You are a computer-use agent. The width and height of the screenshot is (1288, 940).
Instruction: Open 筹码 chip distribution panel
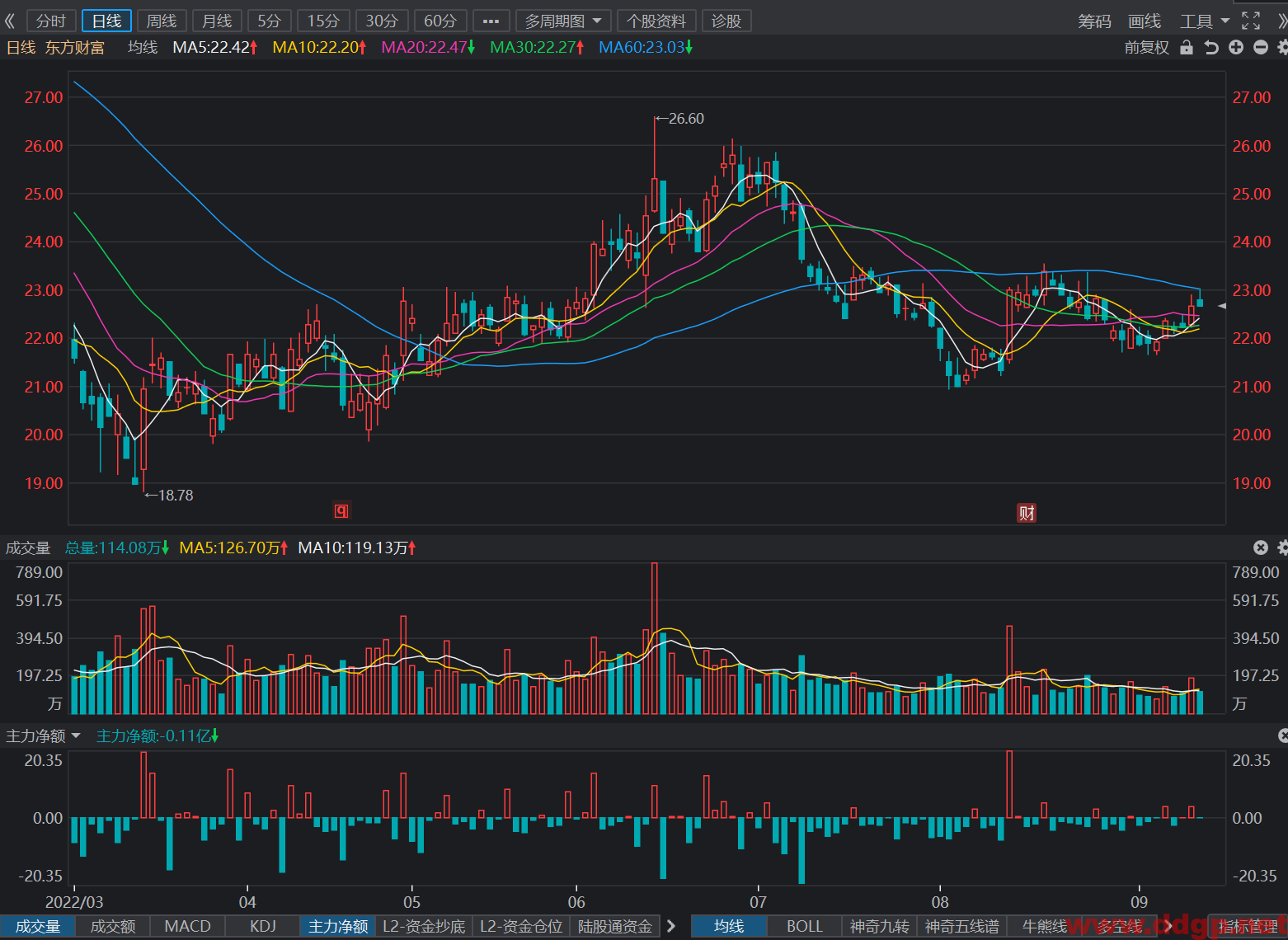1095,21
